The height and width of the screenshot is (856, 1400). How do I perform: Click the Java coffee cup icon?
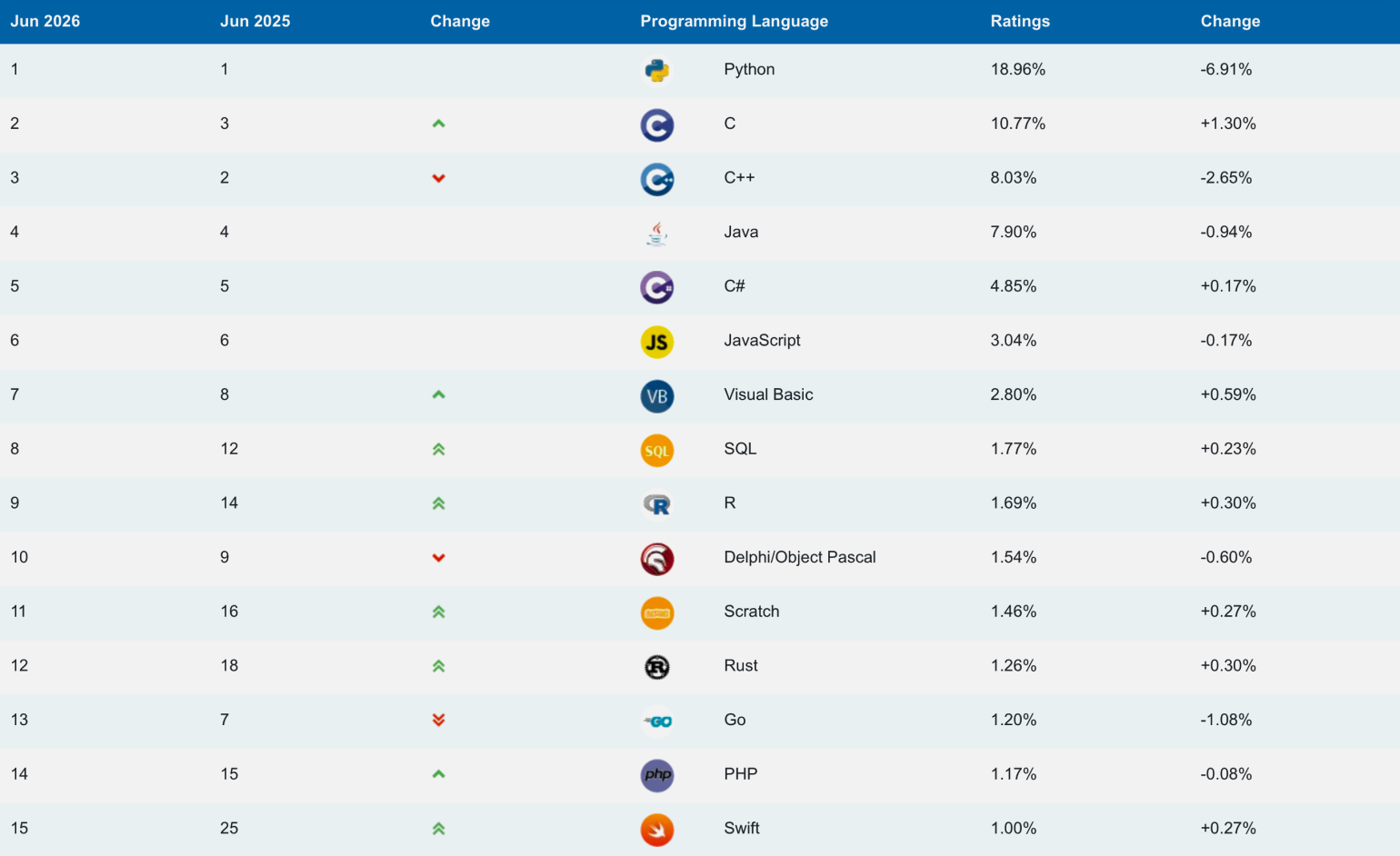[656, 234]
